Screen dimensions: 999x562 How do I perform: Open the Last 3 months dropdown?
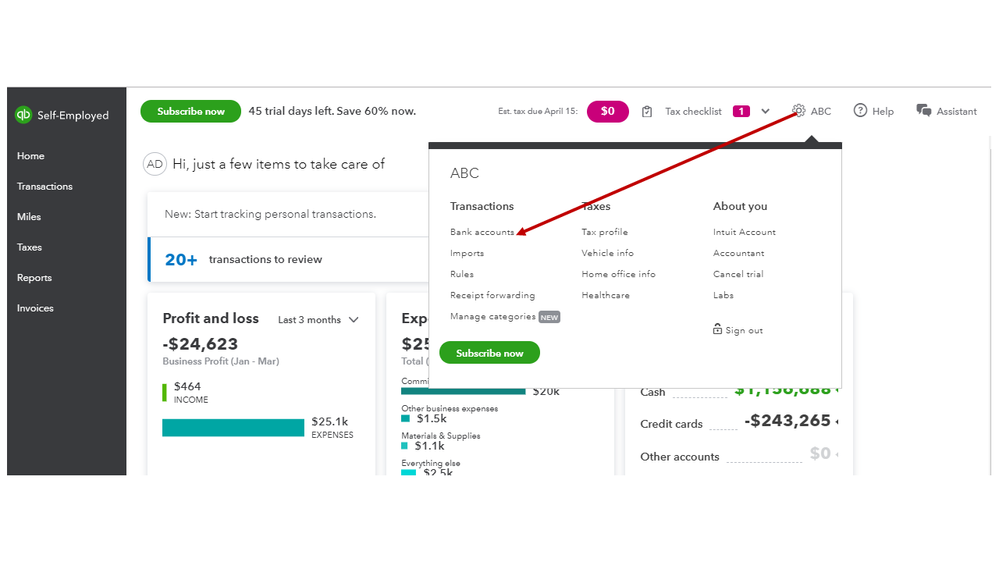[x=318, y=320]
